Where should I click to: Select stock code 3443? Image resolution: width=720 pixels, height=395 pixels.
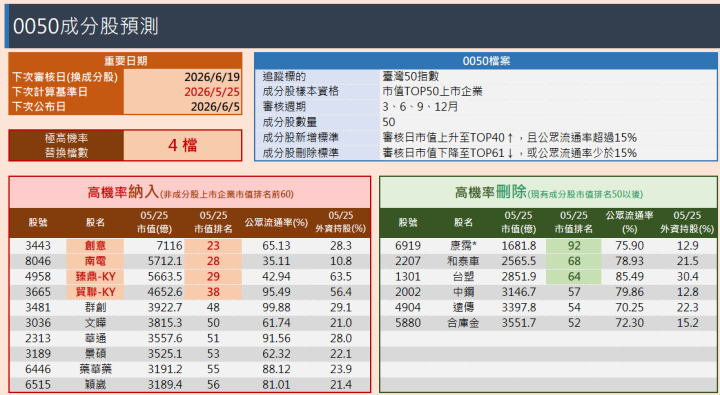(38, 246)
